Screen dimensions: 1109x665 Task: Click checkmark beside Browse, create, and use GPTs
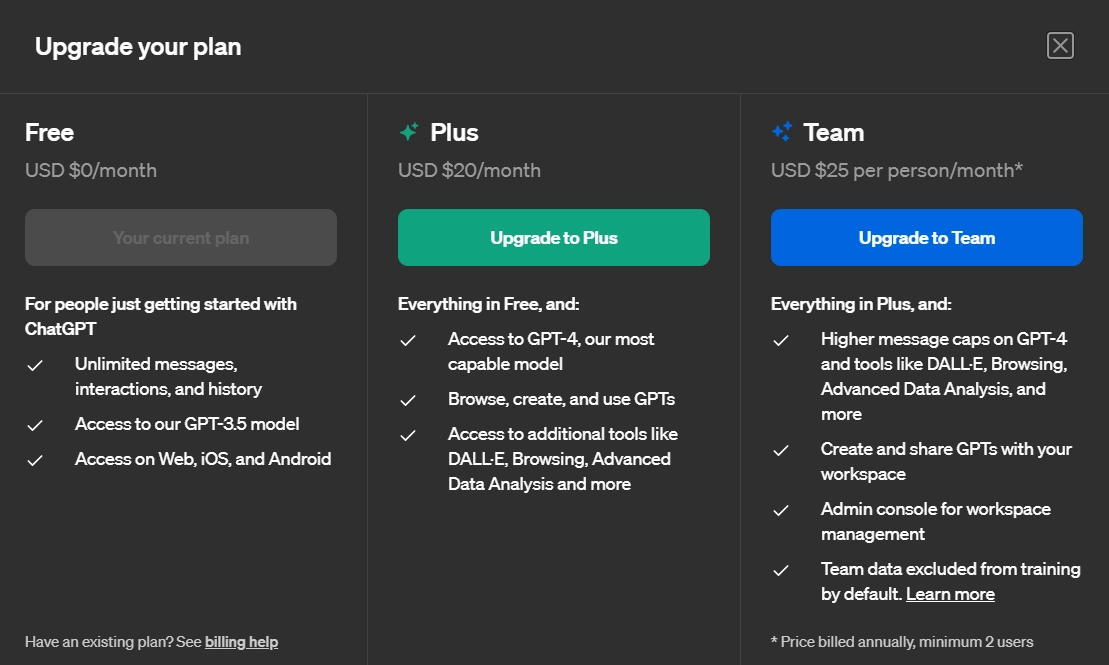[407, 400]
